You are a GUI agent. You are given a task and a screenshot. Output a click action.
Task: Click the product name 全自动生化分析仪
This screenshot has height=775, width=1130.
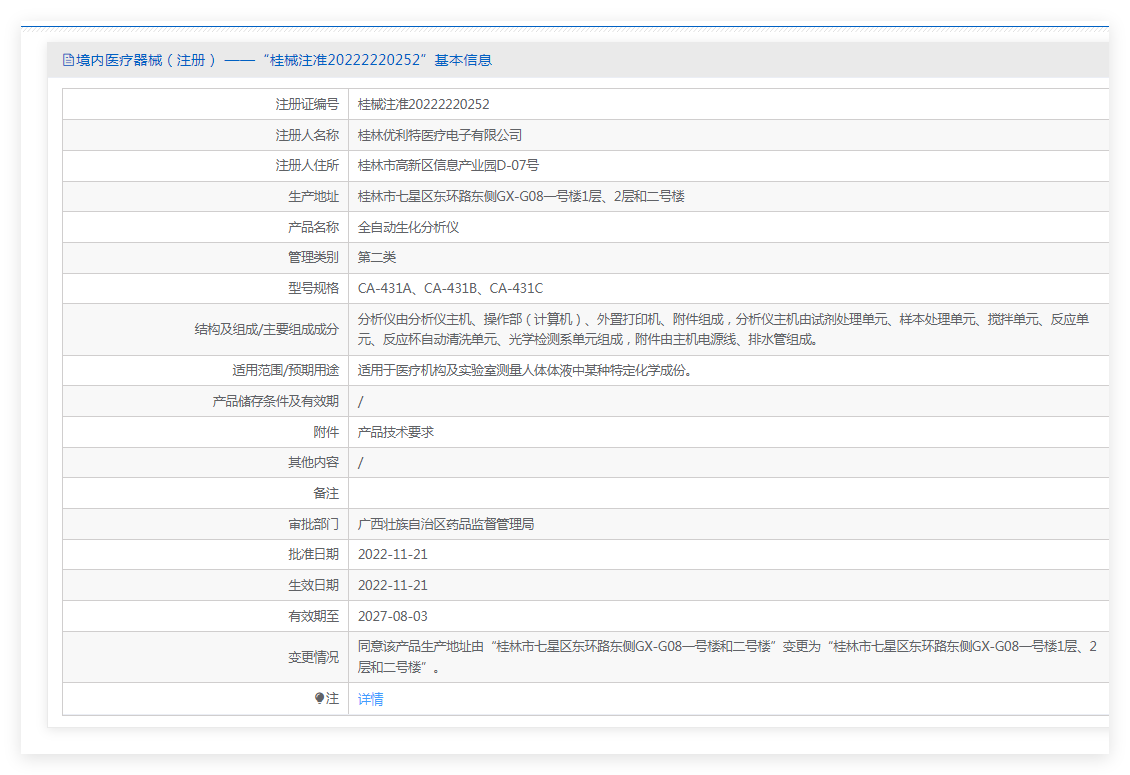[408, 228]
